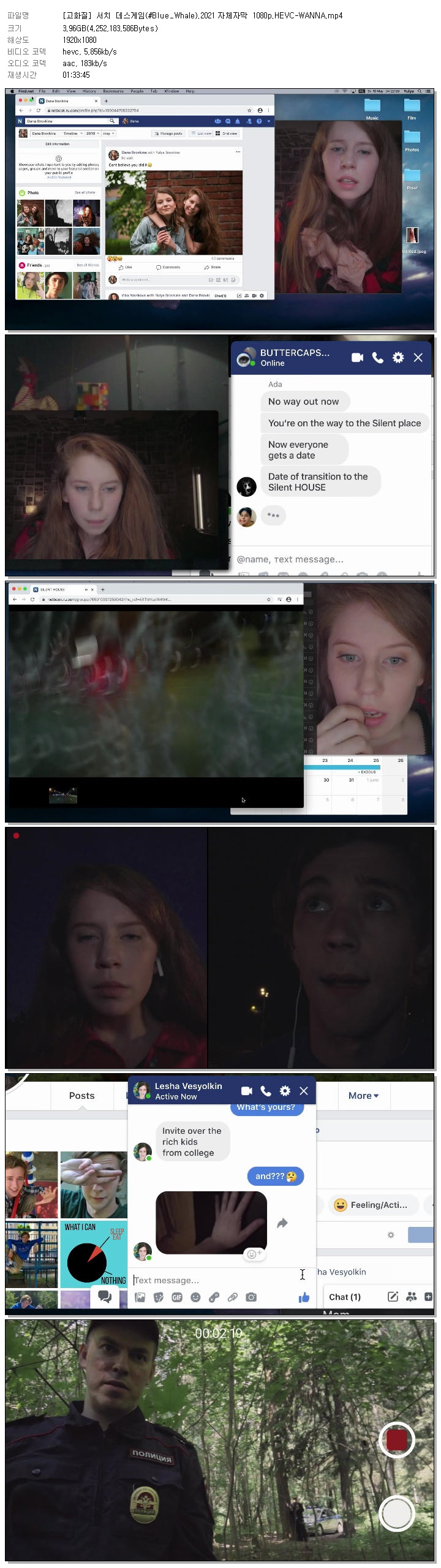
Task: Open the EXODUS calendar event
Action: coord(367,772)
